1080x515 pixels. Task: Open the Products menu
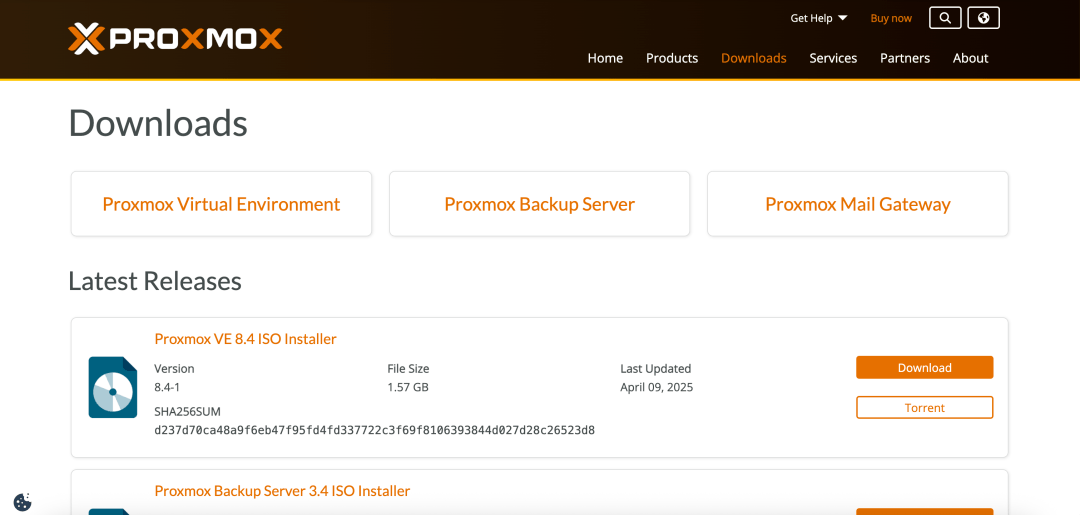coord(672,59)
